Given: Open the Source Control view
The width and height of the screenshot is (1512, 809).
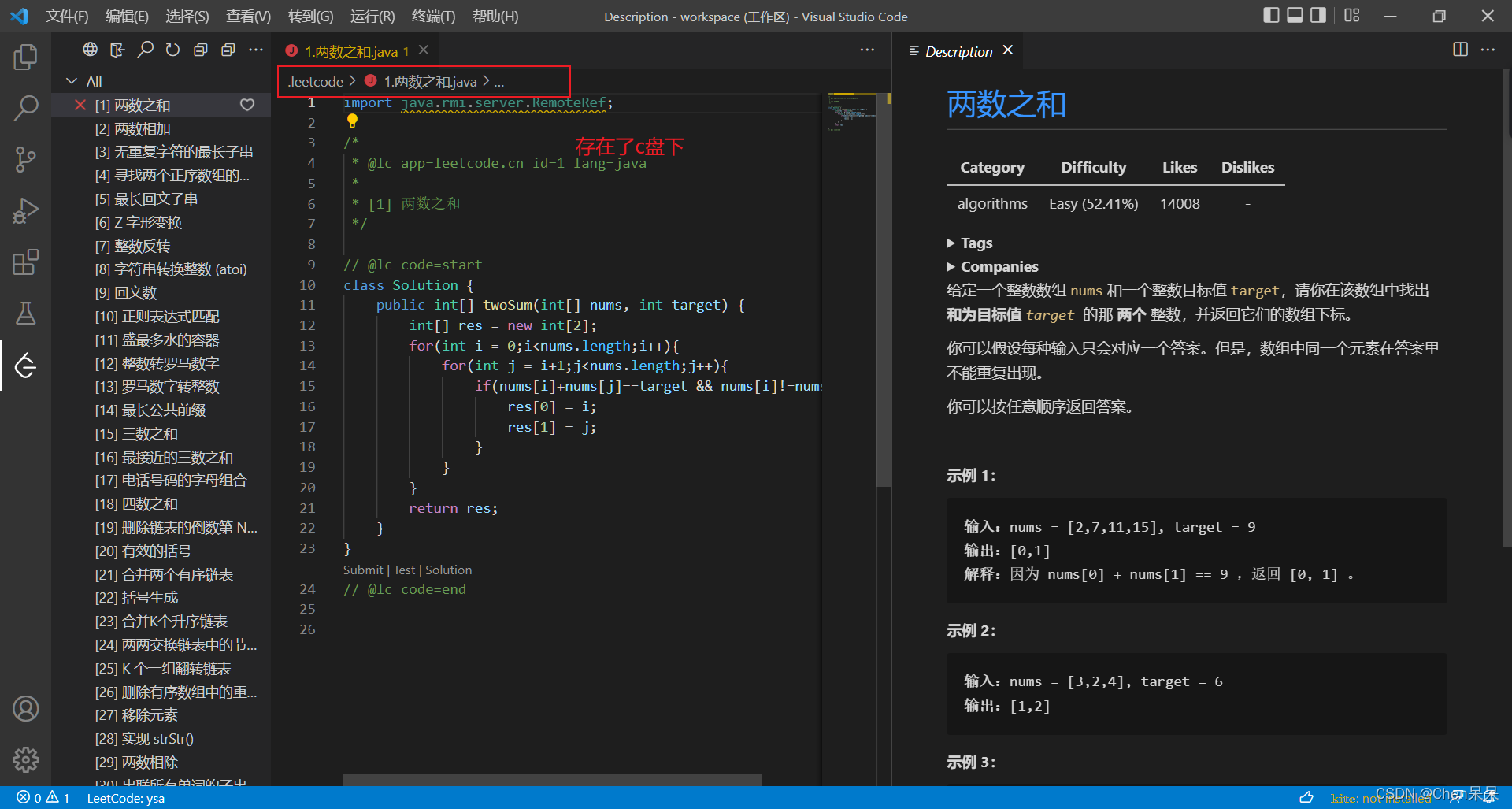Looking at the screenshot, I should 25,159.
